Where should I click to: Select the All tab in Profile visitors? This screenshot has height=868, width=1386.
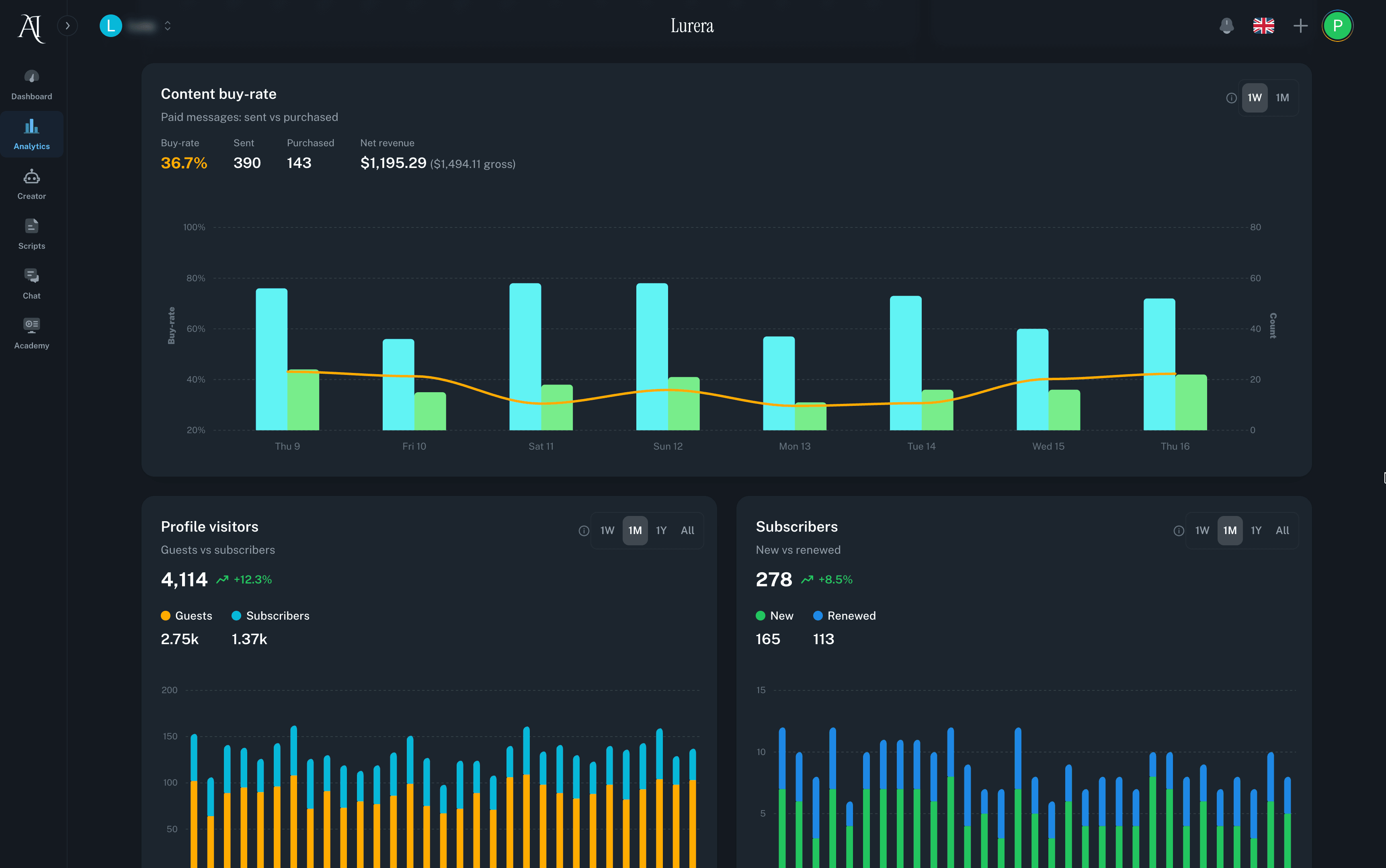[687, 530]
